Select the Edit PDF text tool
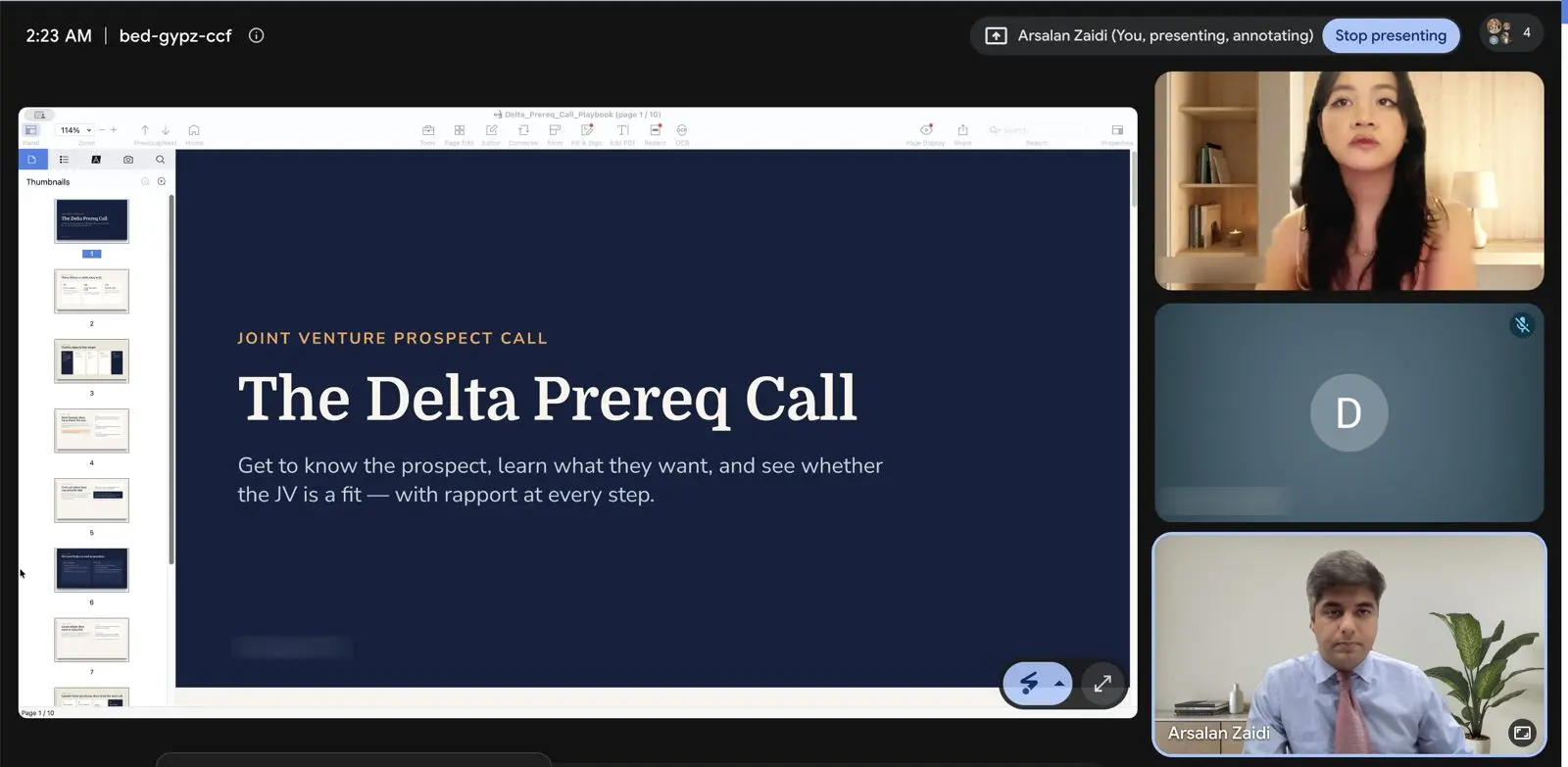This screenshot has width=1568, height=767. [622, 130]
